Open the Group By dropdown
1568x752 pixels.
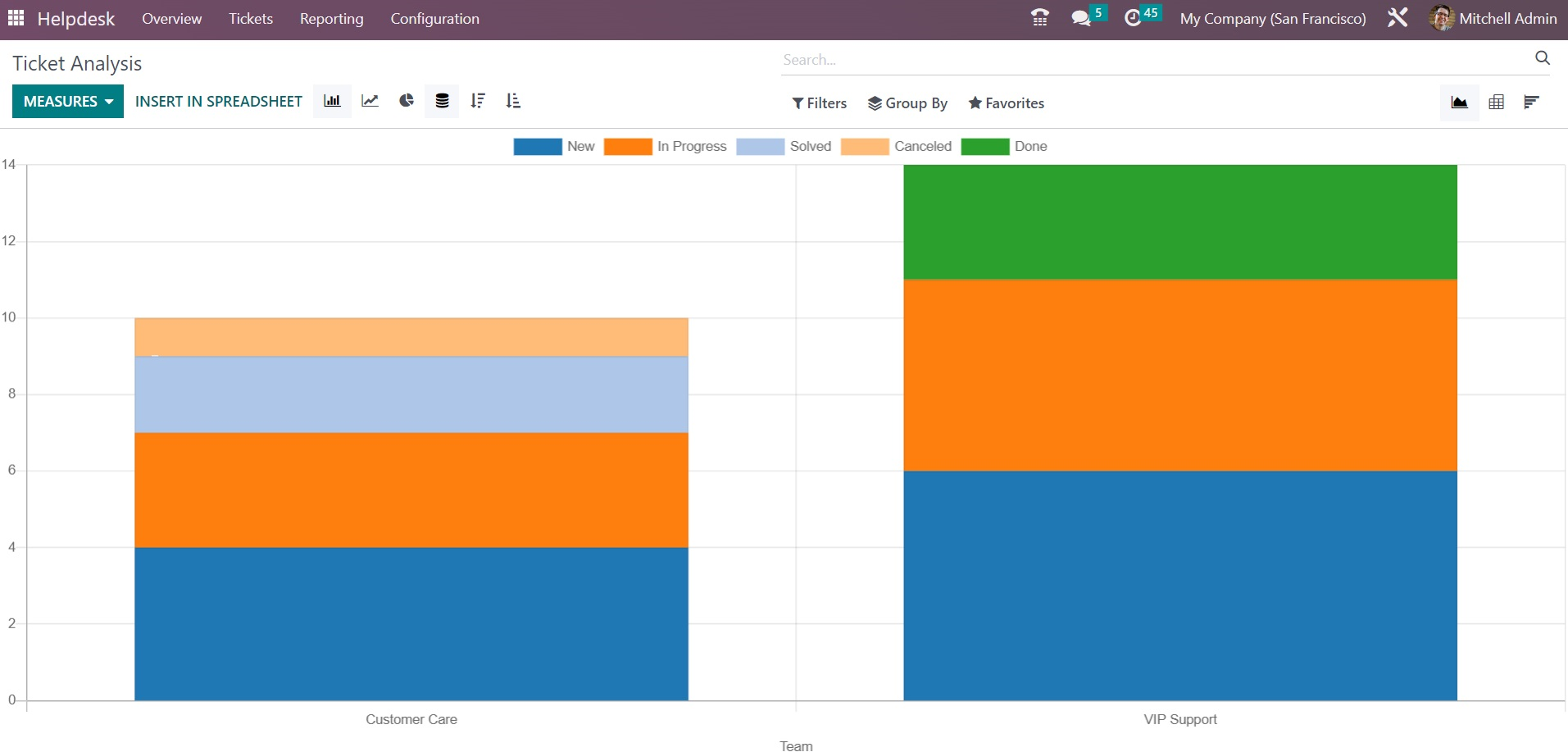pos(907,103)
